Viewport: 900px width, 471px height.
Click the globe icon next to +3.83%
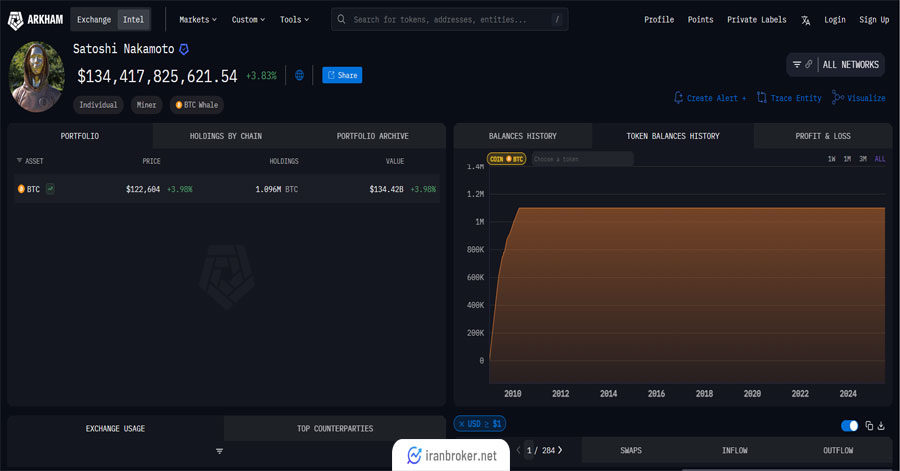tap(299, 75)
